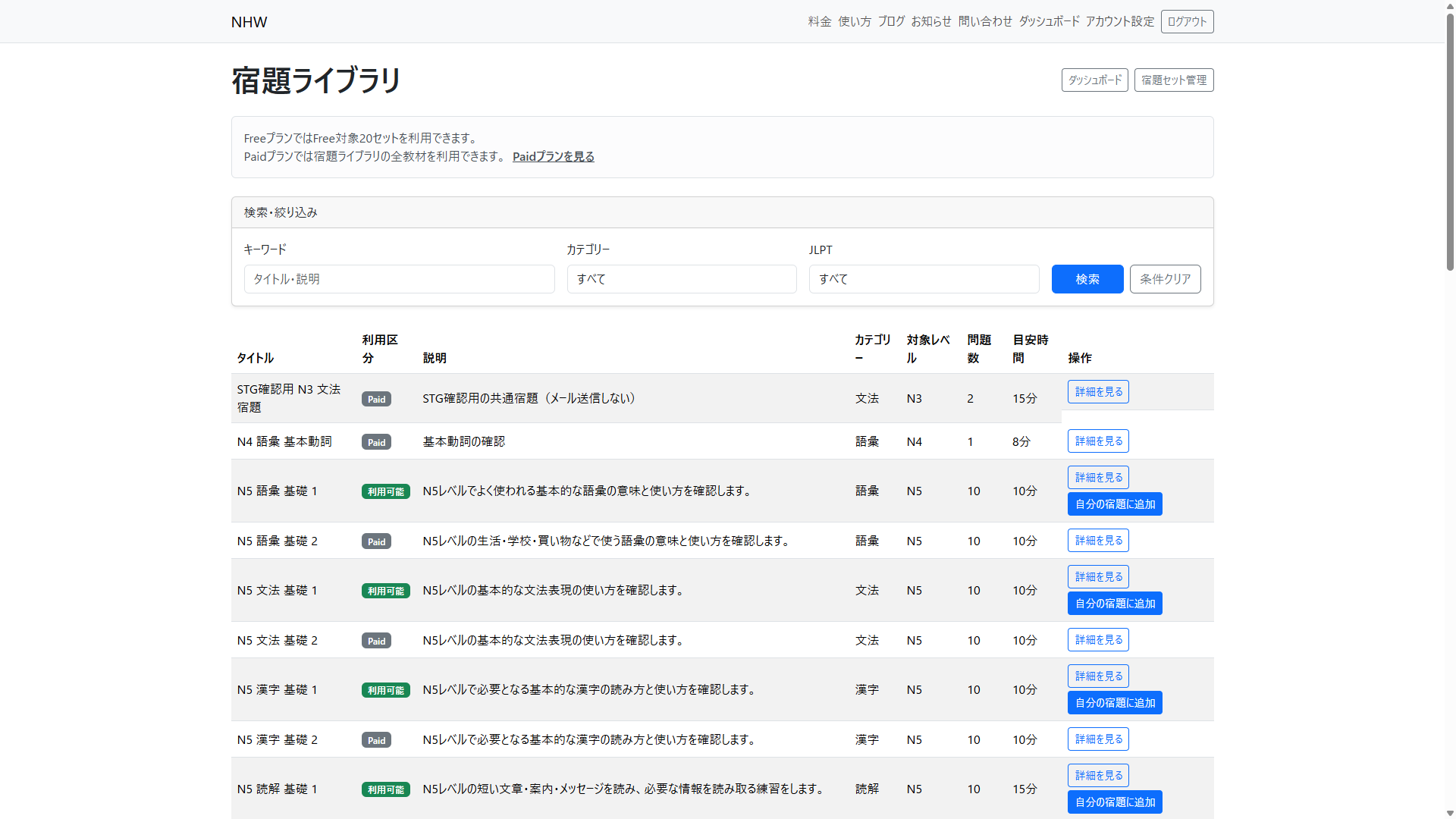Image resolution: width=1456 pixels, height=819 pixels.
Task: Open アカウント設定 in the navbar
Action: tap(1120, 21)
